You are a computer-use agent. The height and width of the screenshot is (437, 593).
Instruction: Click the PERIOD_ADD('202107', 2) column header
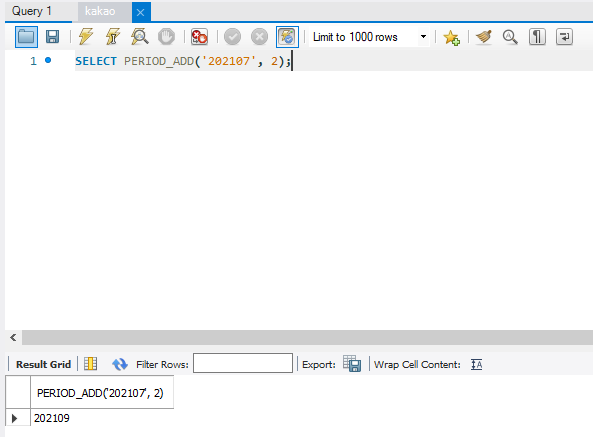tap(102, 393)
